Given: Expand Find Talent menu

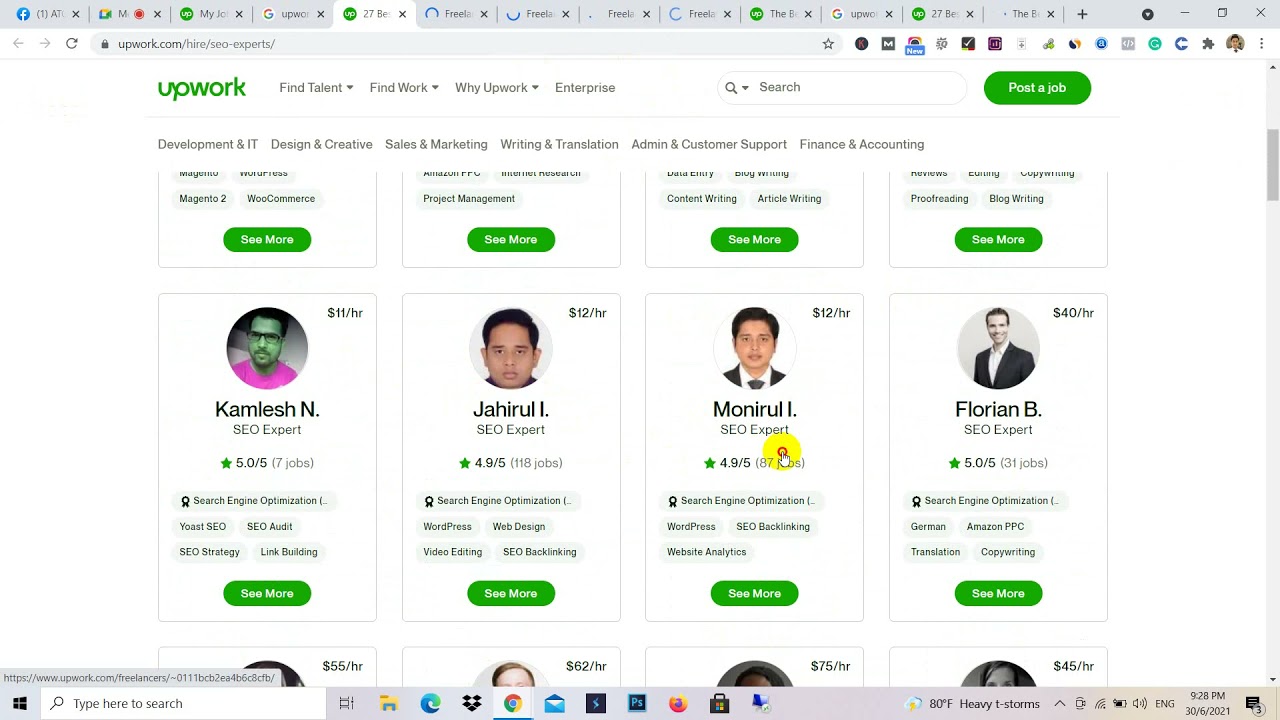Looking at the screenshot, I should (x=316, y=88).
